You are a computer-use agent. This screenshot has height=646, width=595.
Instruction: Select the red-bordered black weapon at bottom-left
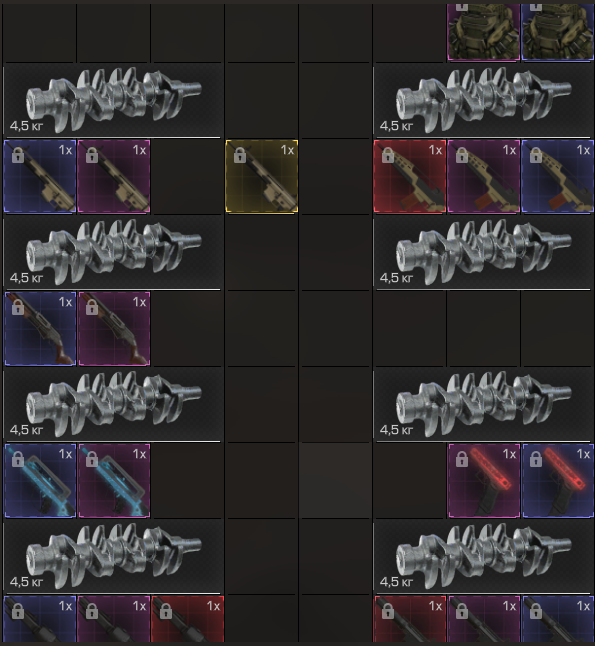(x=188, y=619)
